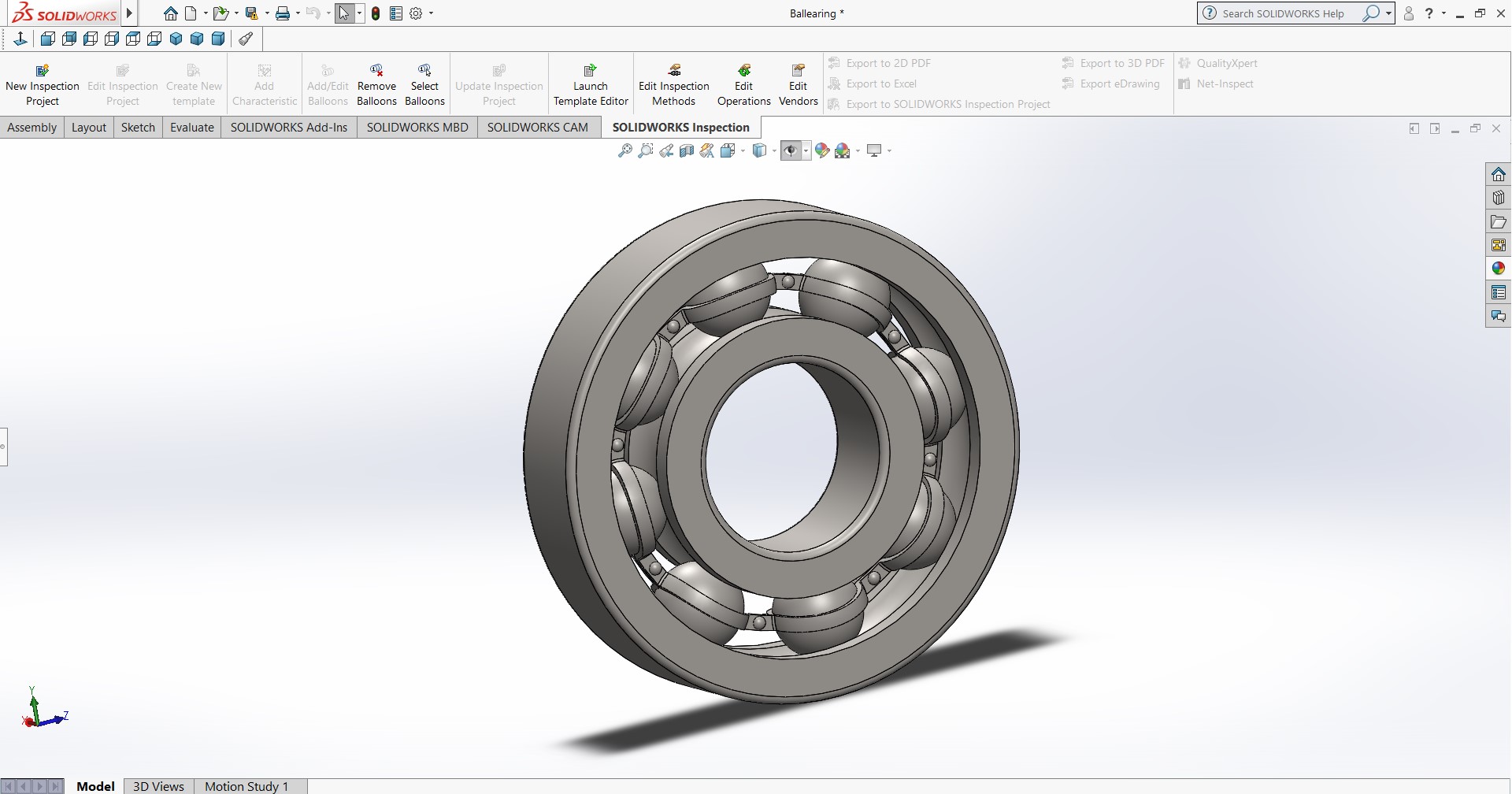This screenshot has width=1512, height=794.
Task: Open the Section View tool
Action: click(686, 150)
